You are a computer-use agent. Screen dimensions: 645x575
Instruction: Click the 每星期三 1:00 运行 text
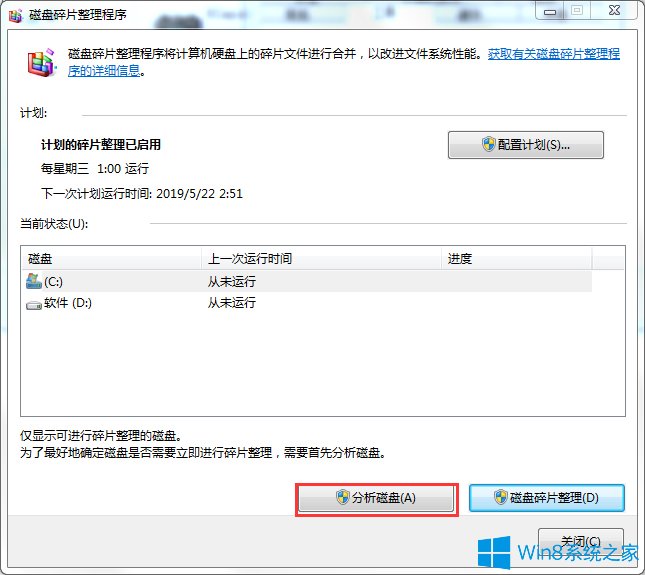coord(95,169)
